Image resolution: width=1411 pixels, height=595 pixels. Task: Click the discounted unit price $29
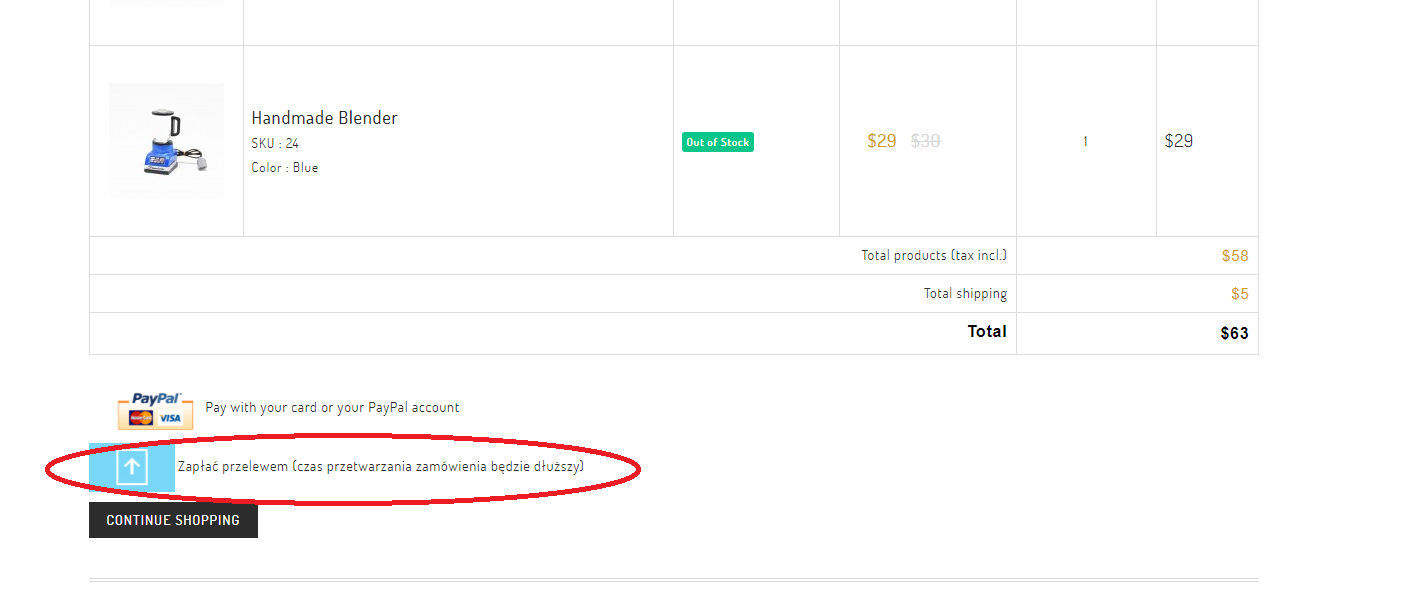(881, 141)
